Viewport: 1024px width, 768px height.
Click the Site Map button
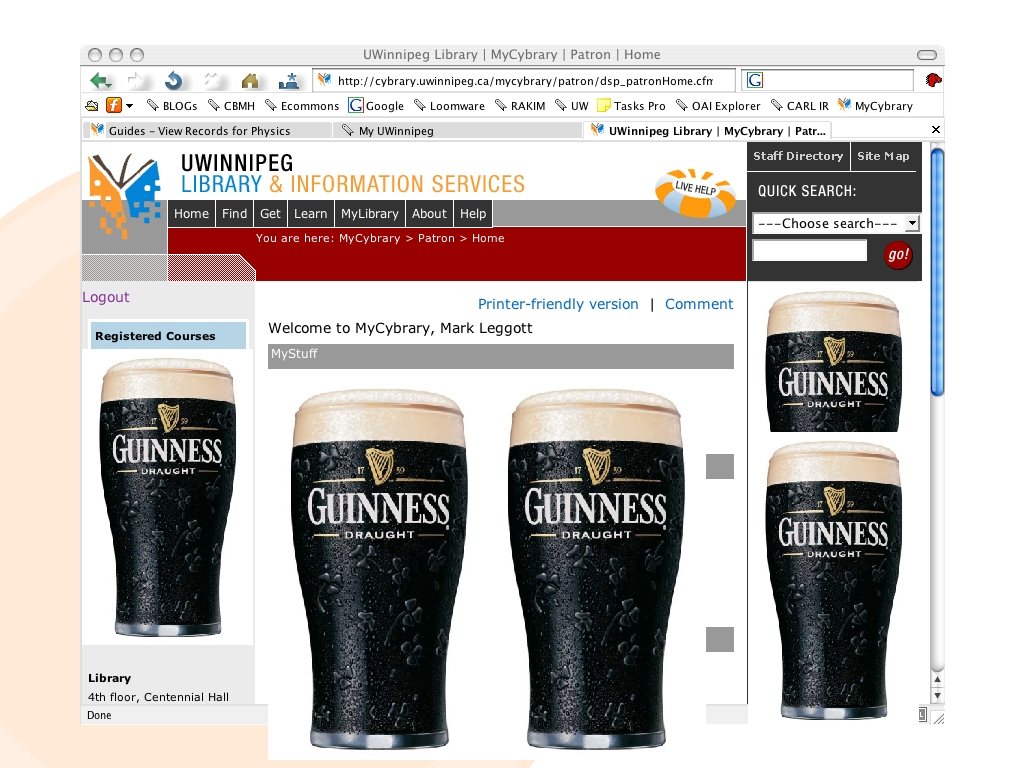point(884,156)
